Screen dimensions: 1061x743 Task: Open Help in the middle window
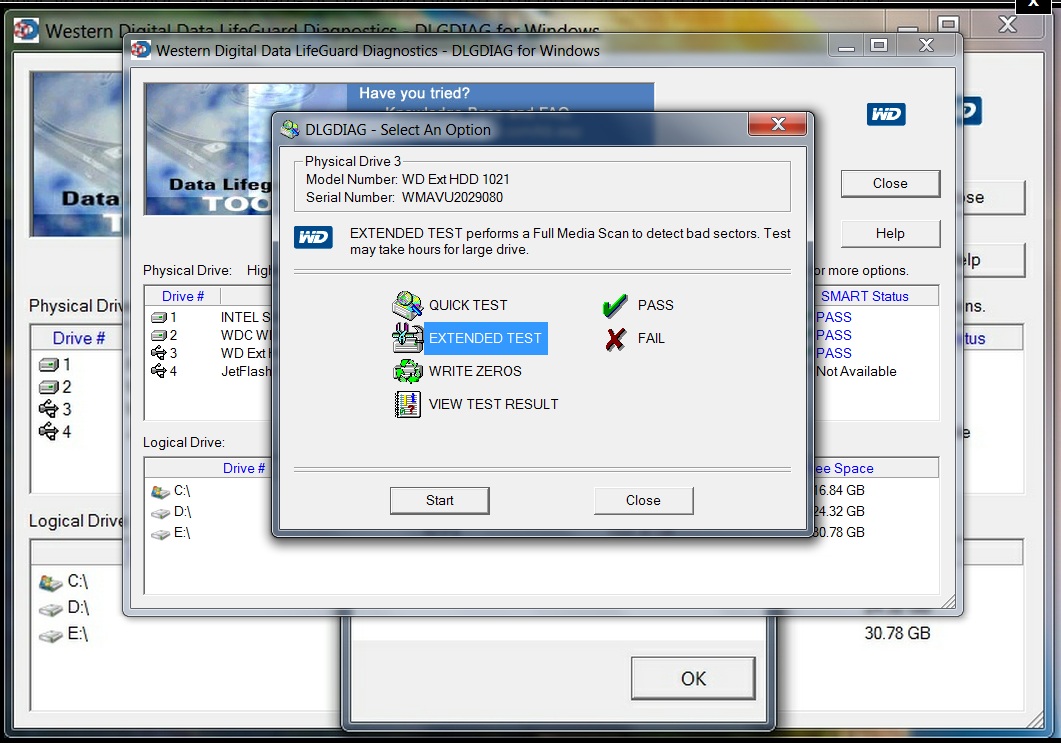click(x=890, y=233)
